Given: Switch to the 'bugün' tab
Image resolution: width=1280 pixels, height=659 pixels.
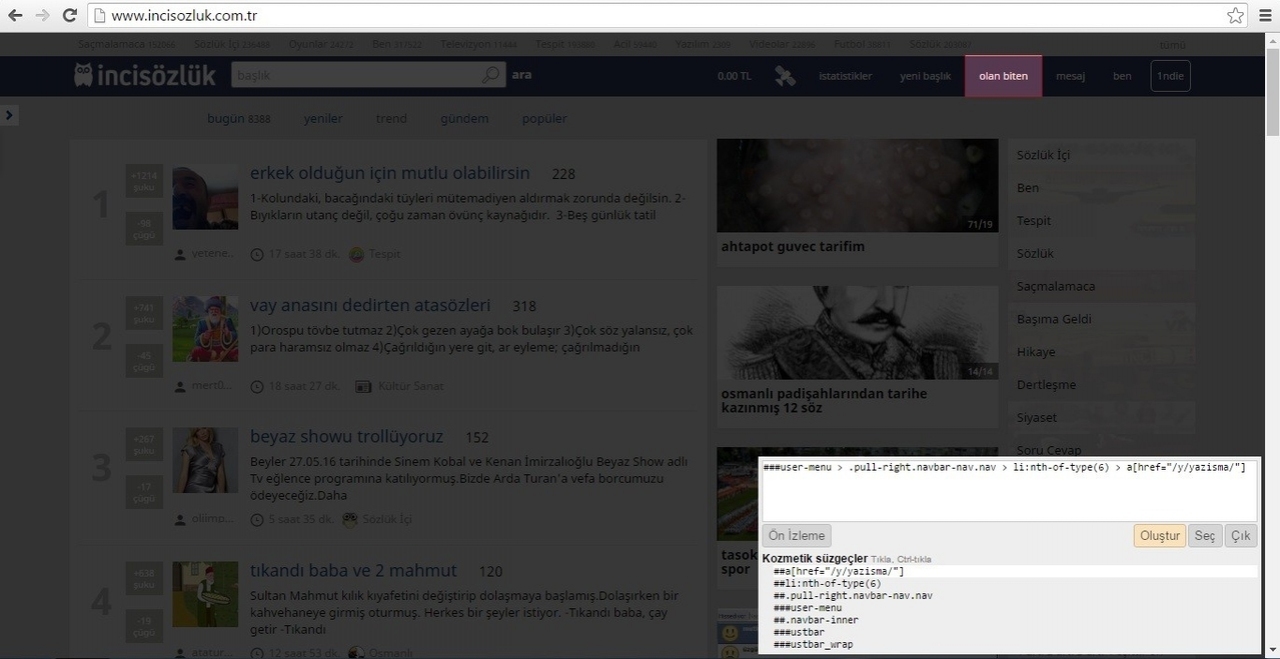Looking at the screenshot, I should (239, 118).
